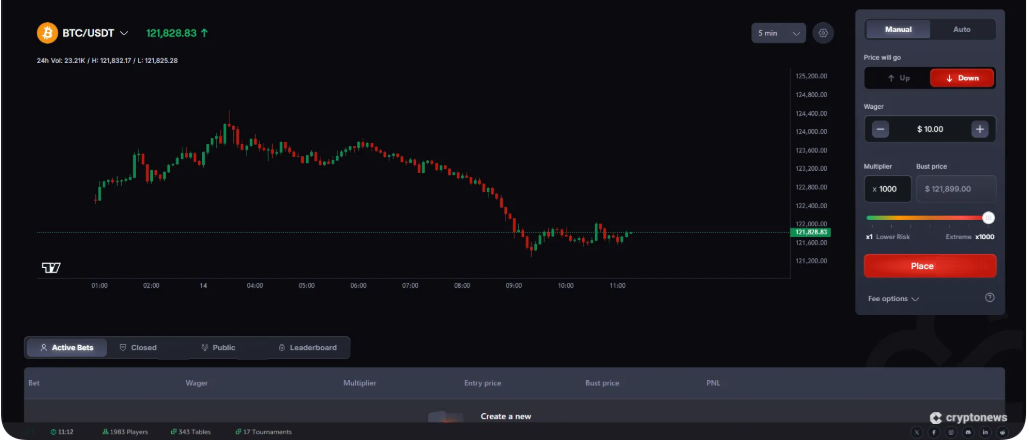Click the Bitcoin logo icon
The width and height of the screenshot is (1029, 442).
point(47,33)
